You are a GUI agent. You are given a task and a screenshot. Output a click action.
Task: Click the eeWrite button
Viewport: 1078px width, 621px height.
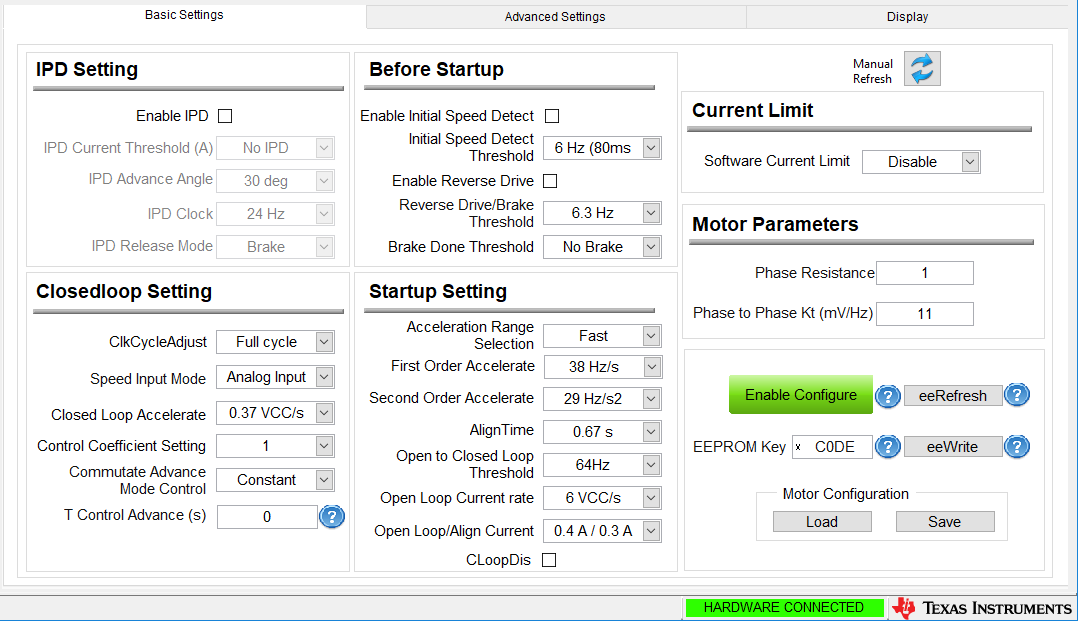click(952, 447)
